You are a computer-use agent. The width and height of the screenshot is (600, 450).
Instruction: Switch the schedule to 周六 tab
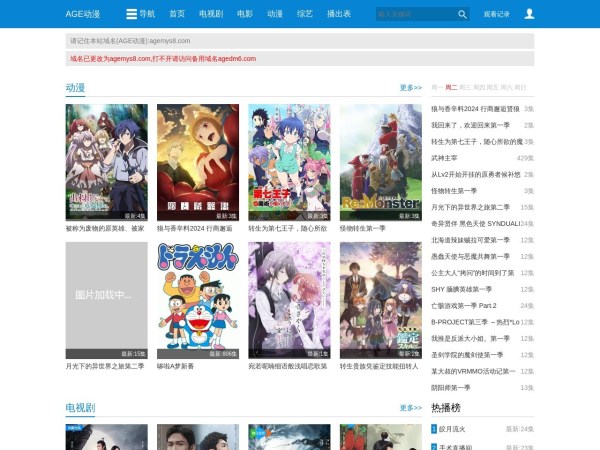(x=507, y=88)
